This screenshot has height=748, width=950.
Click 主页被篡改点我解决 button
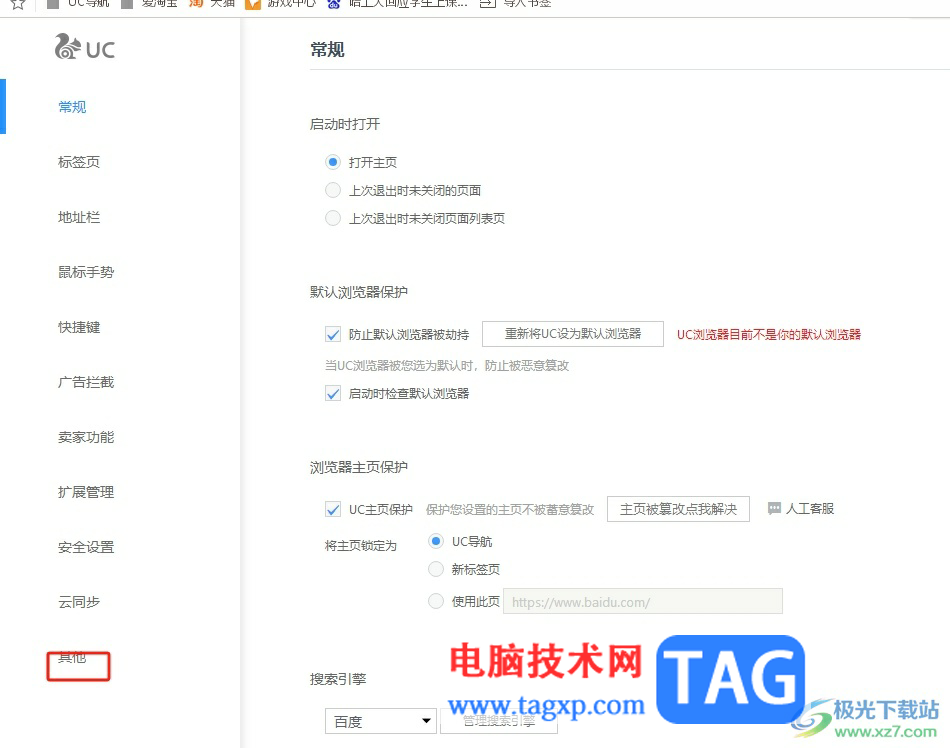pyautogui.click(x=678, y=508)
